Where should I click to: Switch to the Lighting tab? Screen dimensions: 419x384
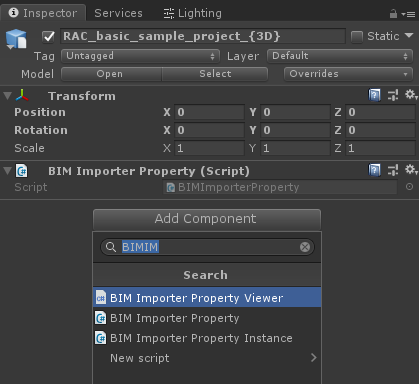(192, 13)
